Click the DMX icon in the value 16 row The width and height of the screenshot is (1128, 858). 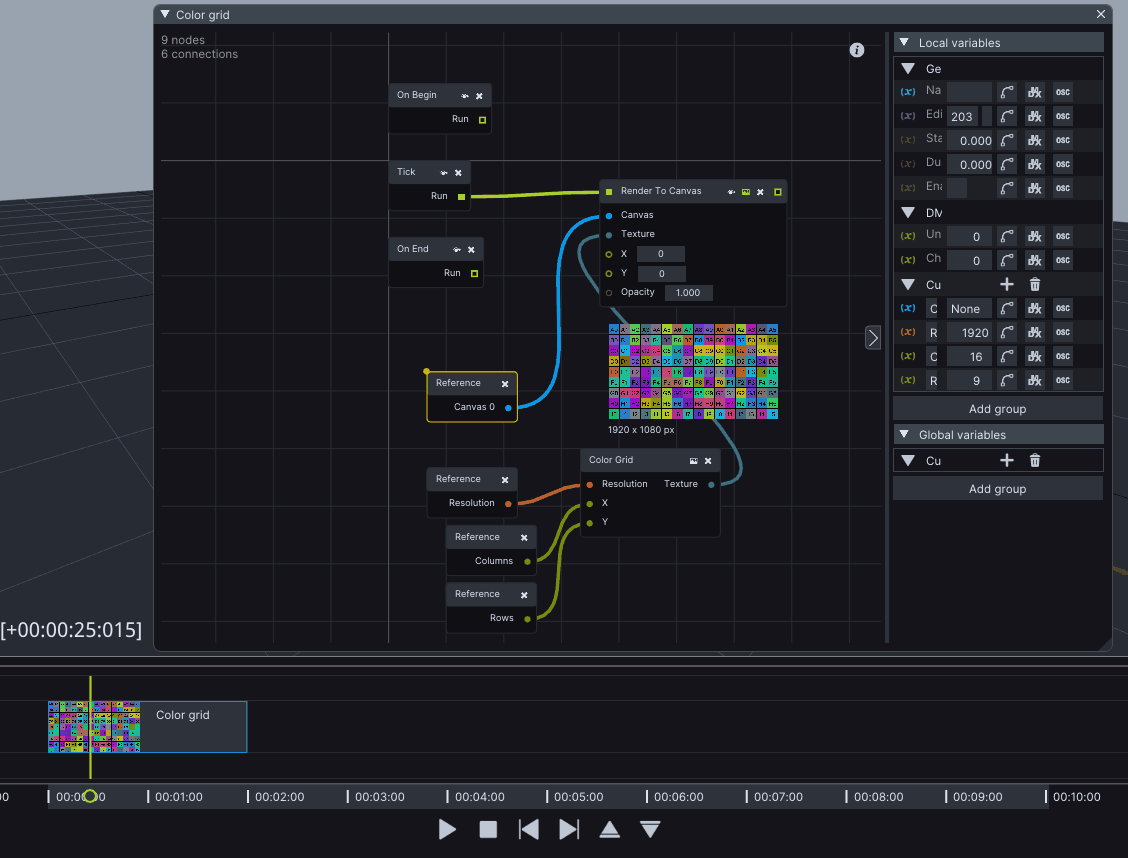tap(1035, 357)
